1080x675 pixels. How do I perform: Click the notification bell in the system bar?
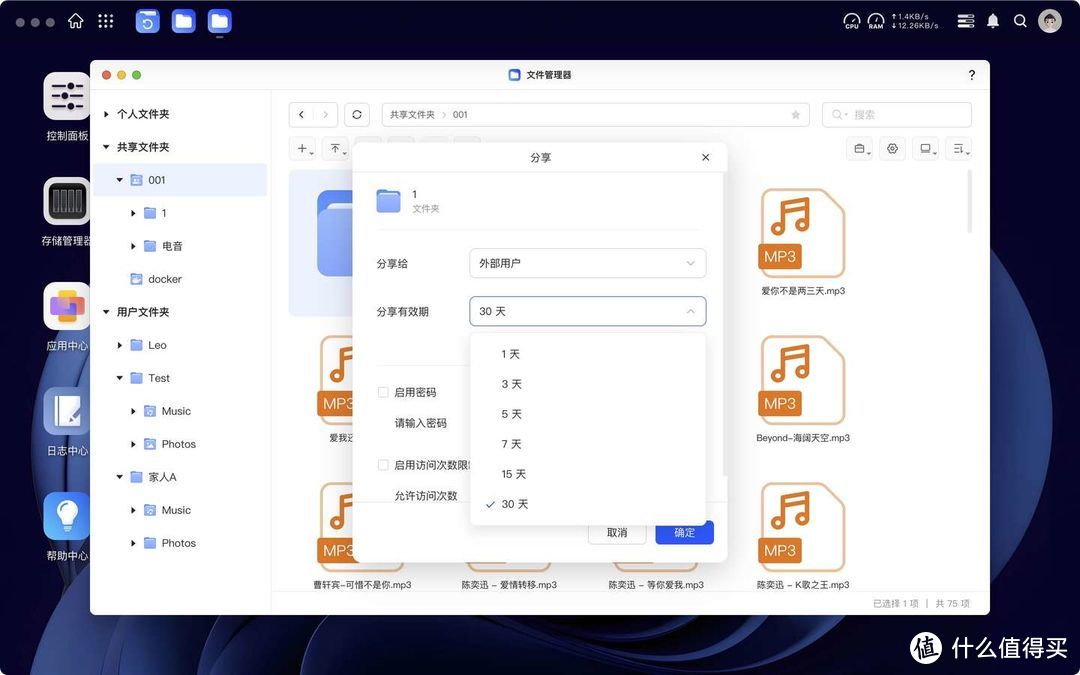pos(992,20)
